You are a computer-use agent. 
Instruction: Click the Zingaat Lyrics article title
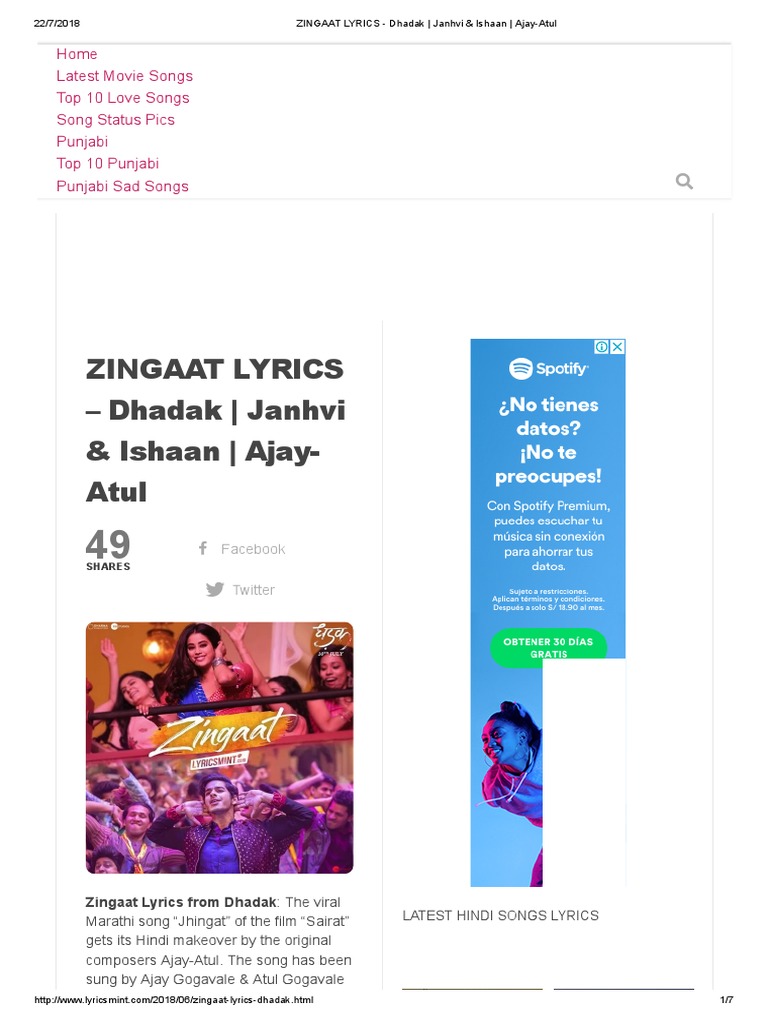(216, 430)
